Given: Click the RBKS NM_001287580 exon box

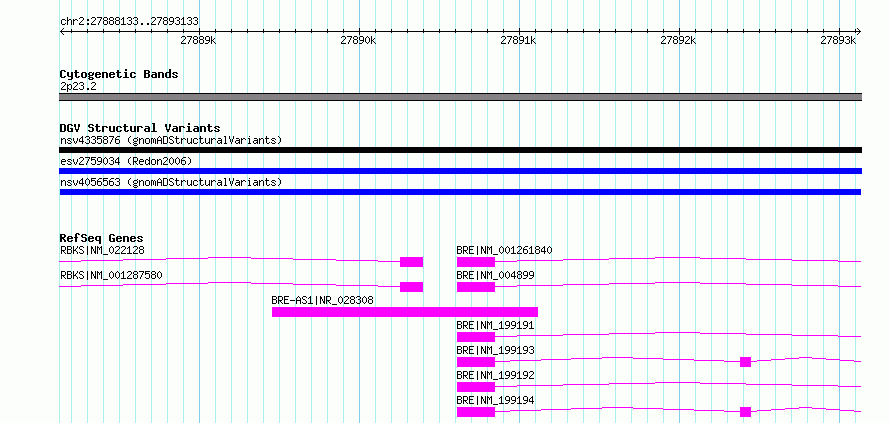Looking at the screenshot, I should (412, 287).
